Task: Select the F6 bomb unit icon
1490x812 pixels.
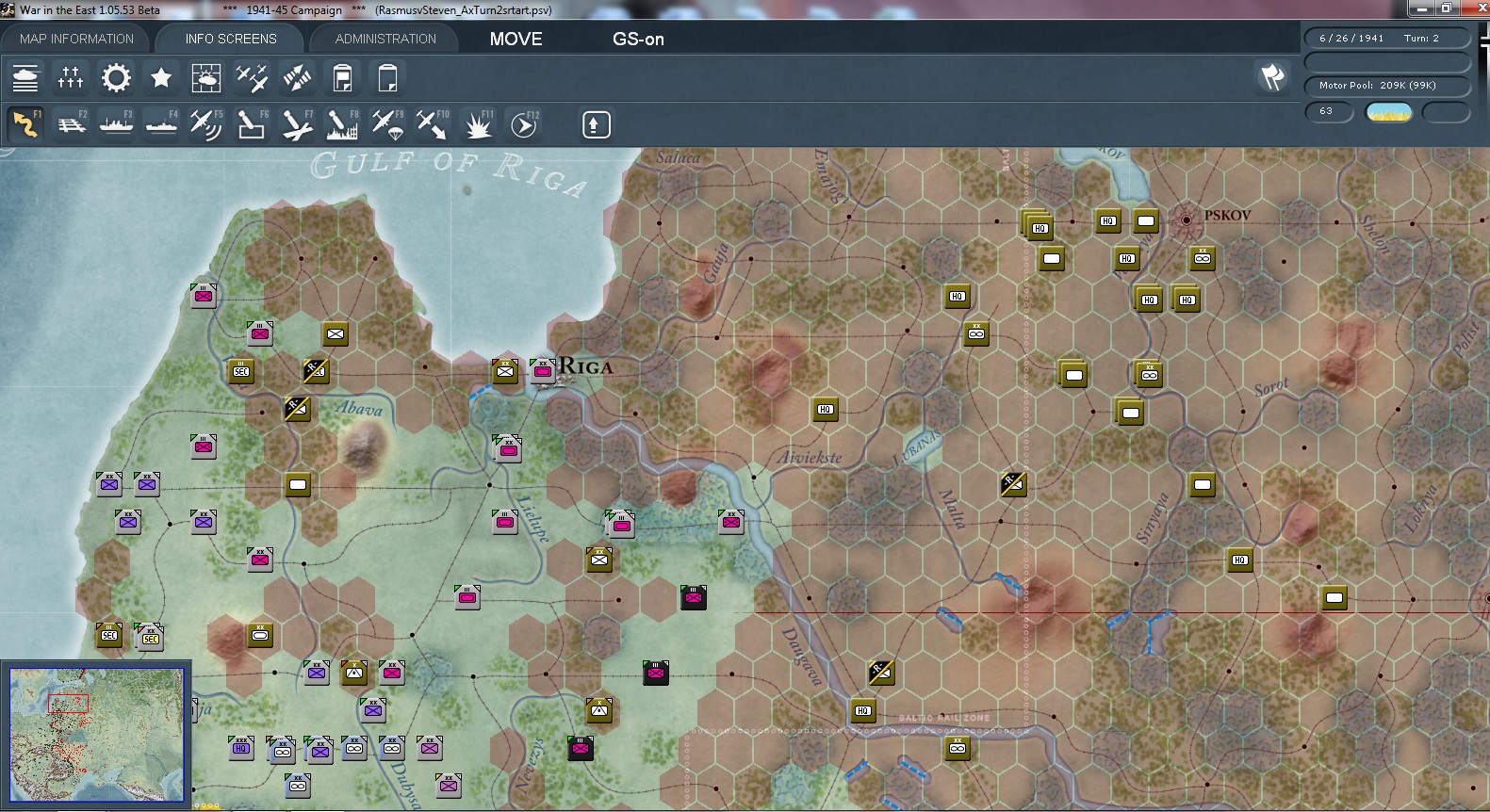Action: point(252,124)
